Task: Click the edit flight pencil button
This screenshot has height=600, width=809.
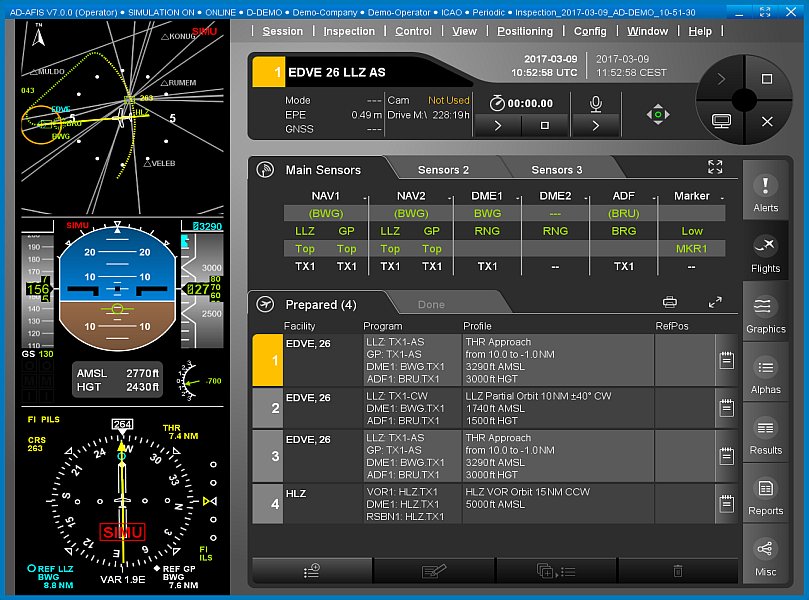Action: click(433, 571)
